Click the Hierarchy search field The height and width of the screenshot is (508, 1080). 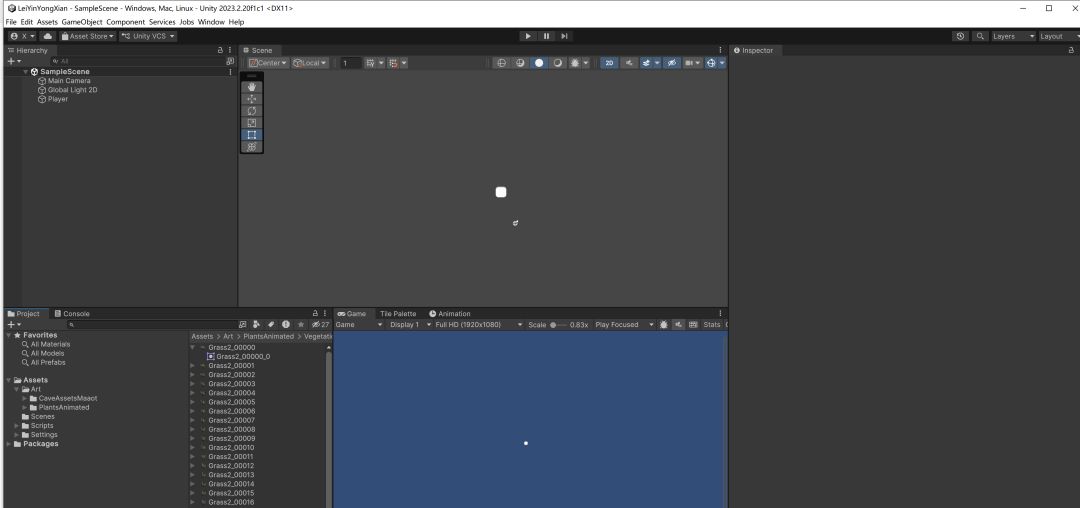tap(138, 61)
